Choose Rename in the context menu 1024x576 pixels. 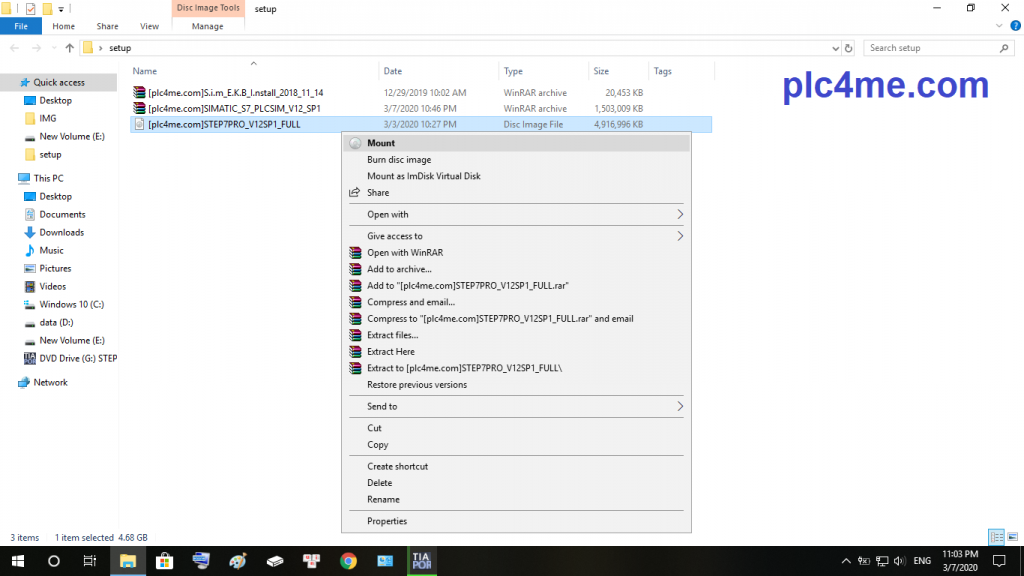383,500
